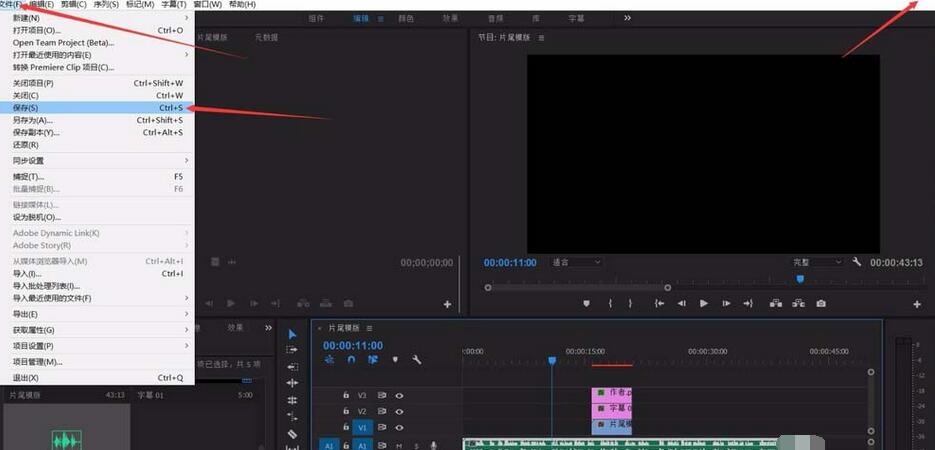The width and height of the screenshot is (935, 450).
Task: Toggle the magnet snap icon in timeline
Action: pyautogui.click(x=351, y=360)
